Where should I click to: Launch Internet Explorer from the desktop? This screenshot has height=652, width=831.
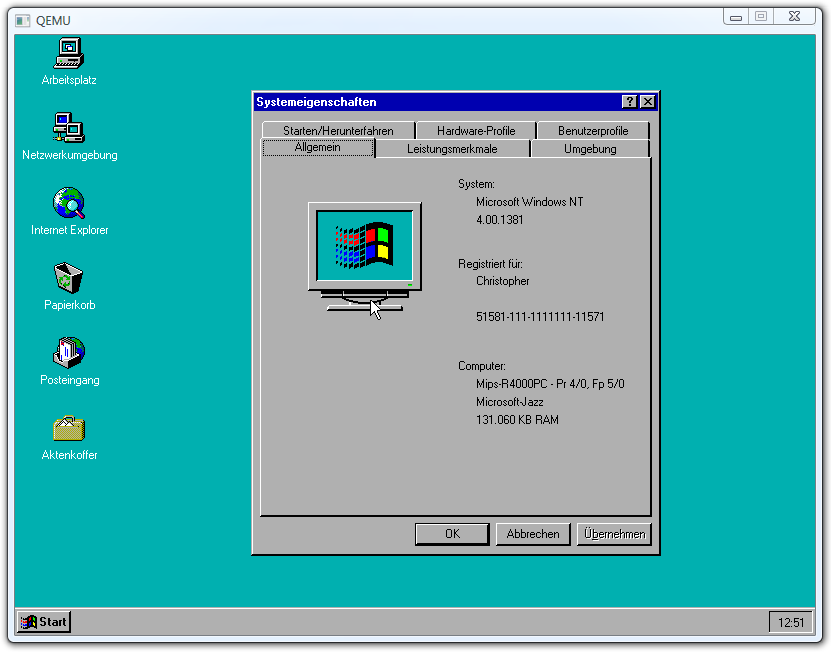pos(69,203)
